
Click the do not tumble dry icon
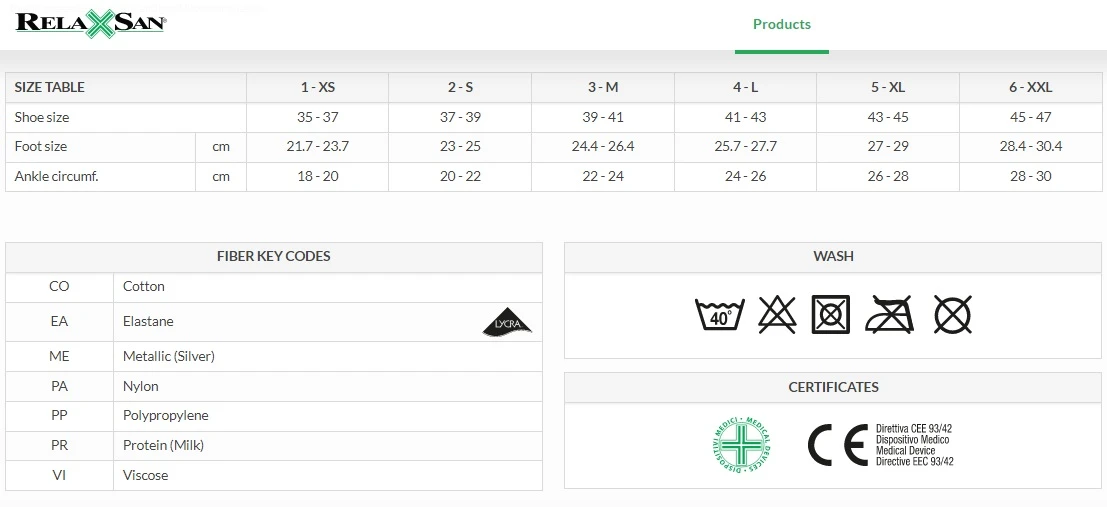(831, 315)
